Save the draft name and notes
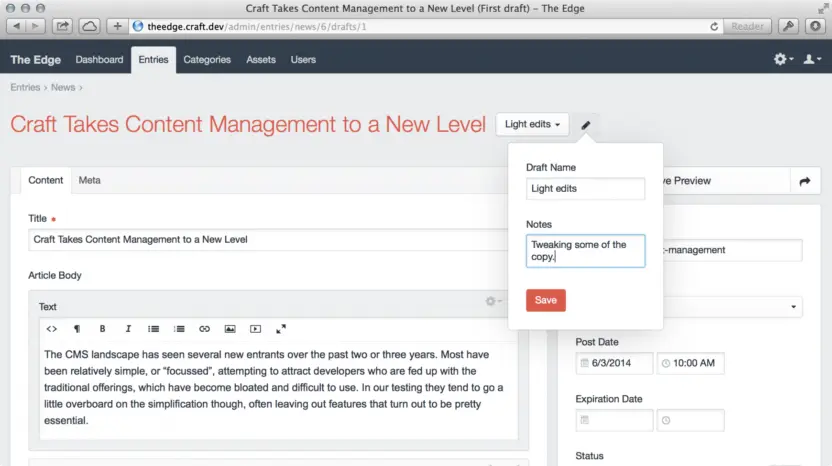Image resolution: width=832 pixels, height=466 pixels. click(545, 300)
